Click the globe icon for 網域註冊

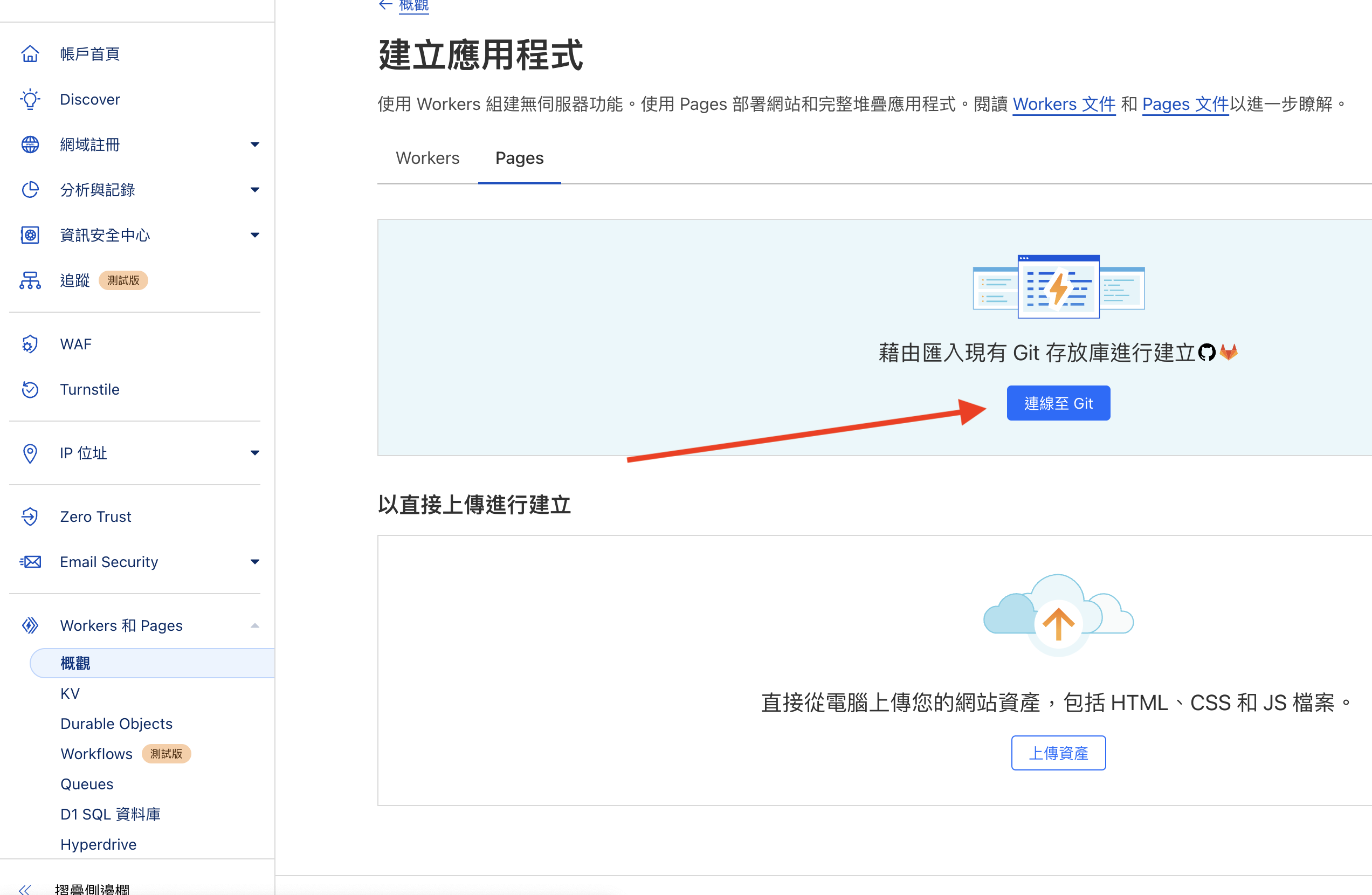30,144
